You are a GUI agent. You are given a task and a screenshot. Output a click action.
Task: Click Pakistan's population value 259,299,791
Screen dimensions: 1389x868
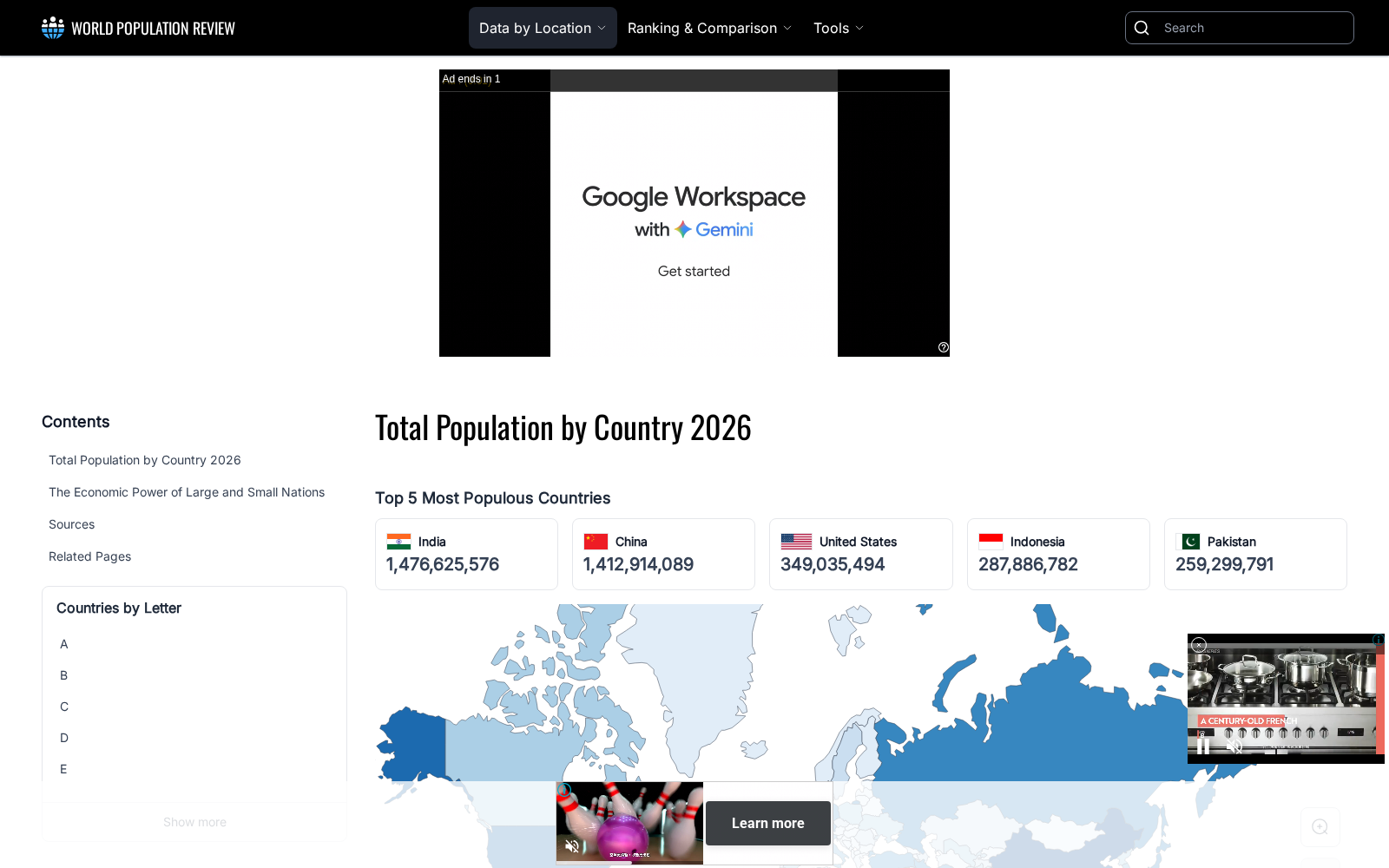(1224, 564)
